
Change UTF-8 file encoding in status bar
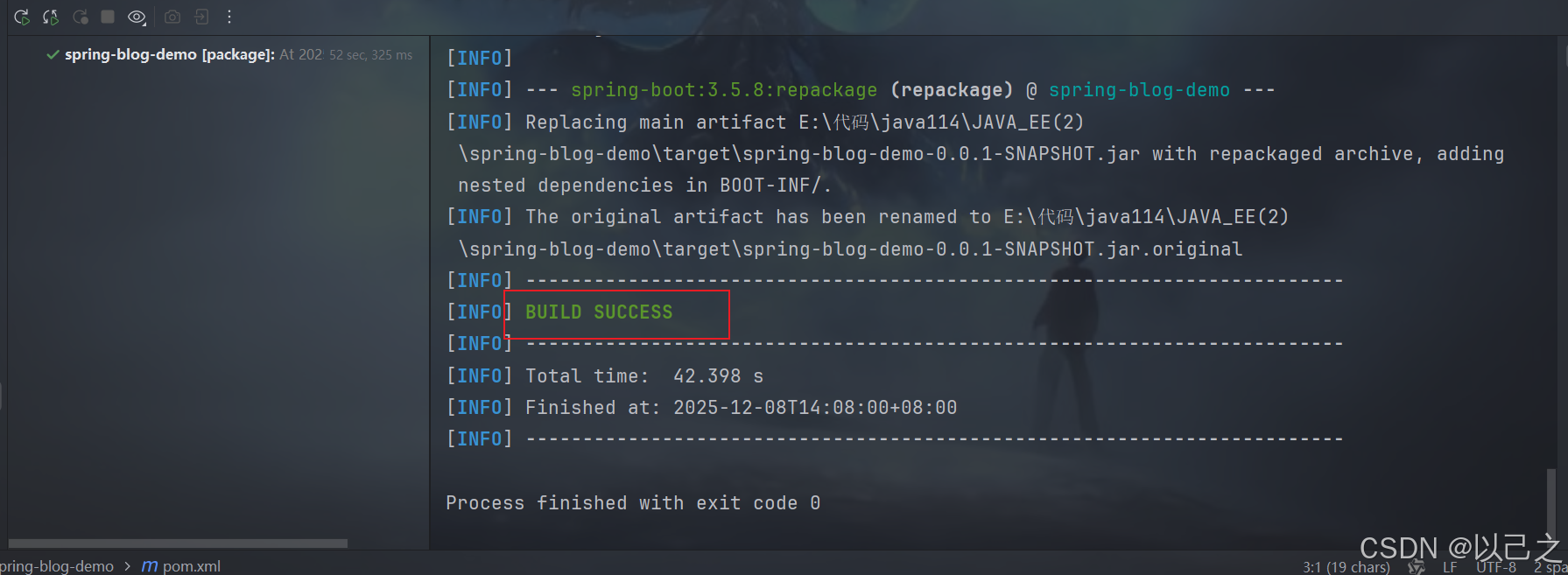1496,567
